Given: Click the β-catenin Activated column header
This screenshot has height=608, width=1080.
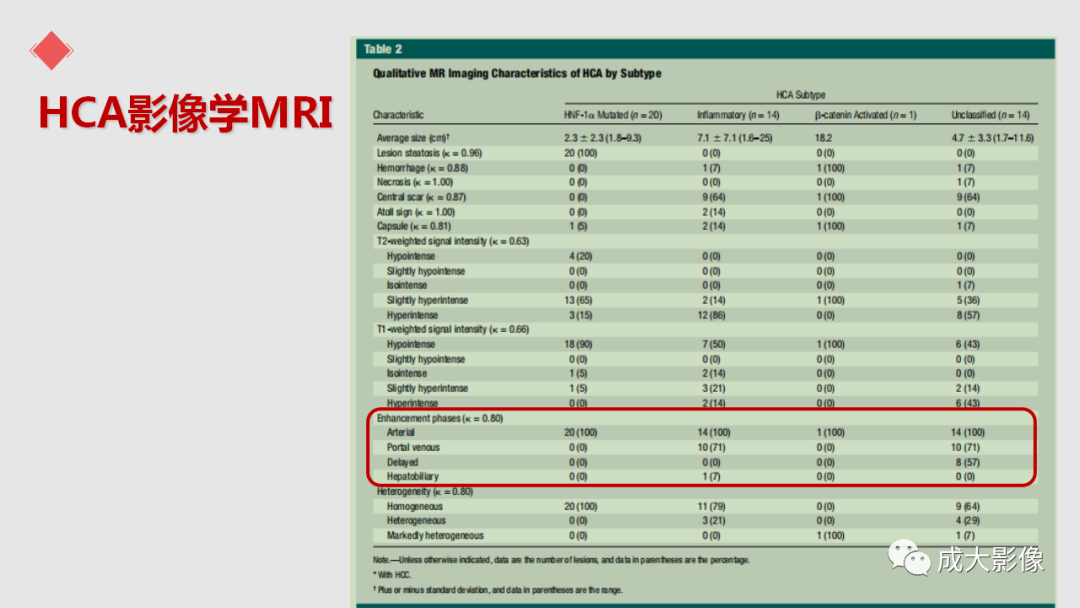Looking at the screenshot, I should (865, 115).
